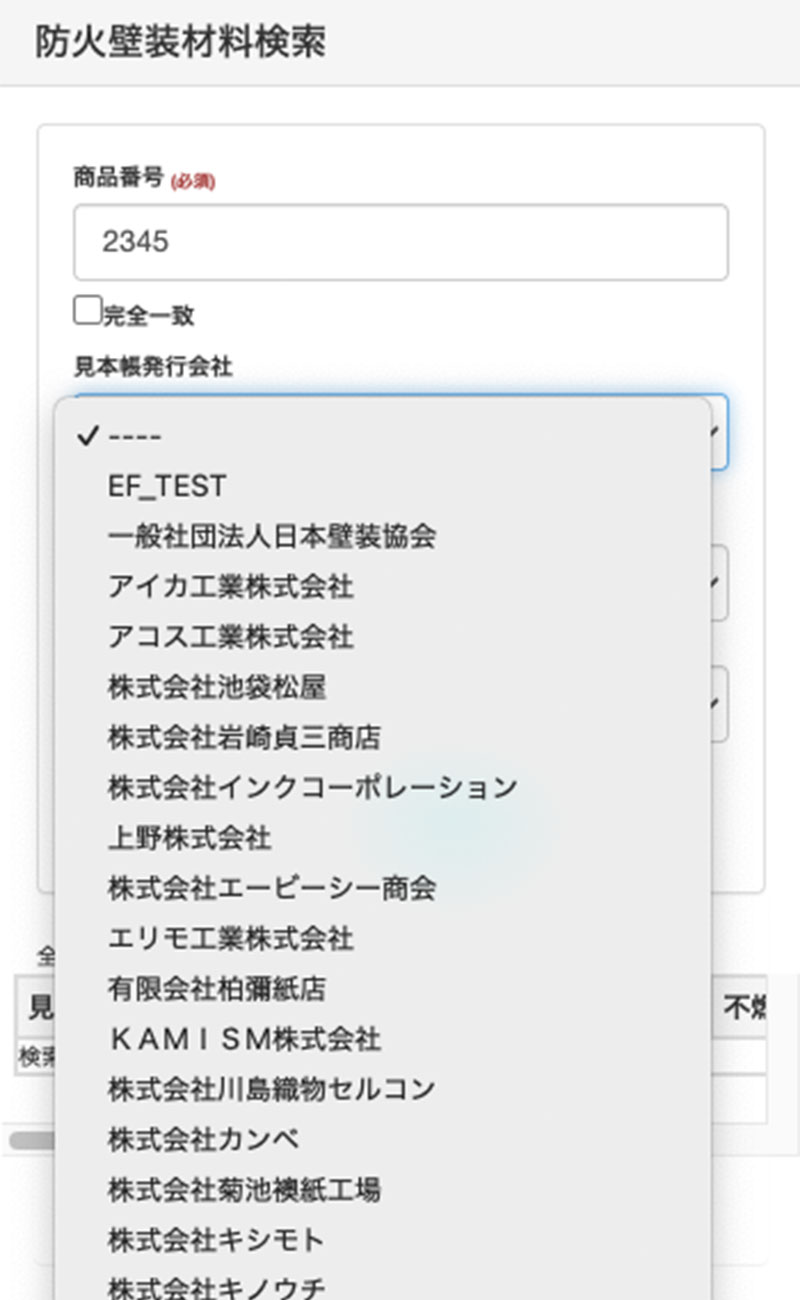Select エリモ工業株式会社 entry
This screenshot has height=1300, width=800.
point(230,938)
